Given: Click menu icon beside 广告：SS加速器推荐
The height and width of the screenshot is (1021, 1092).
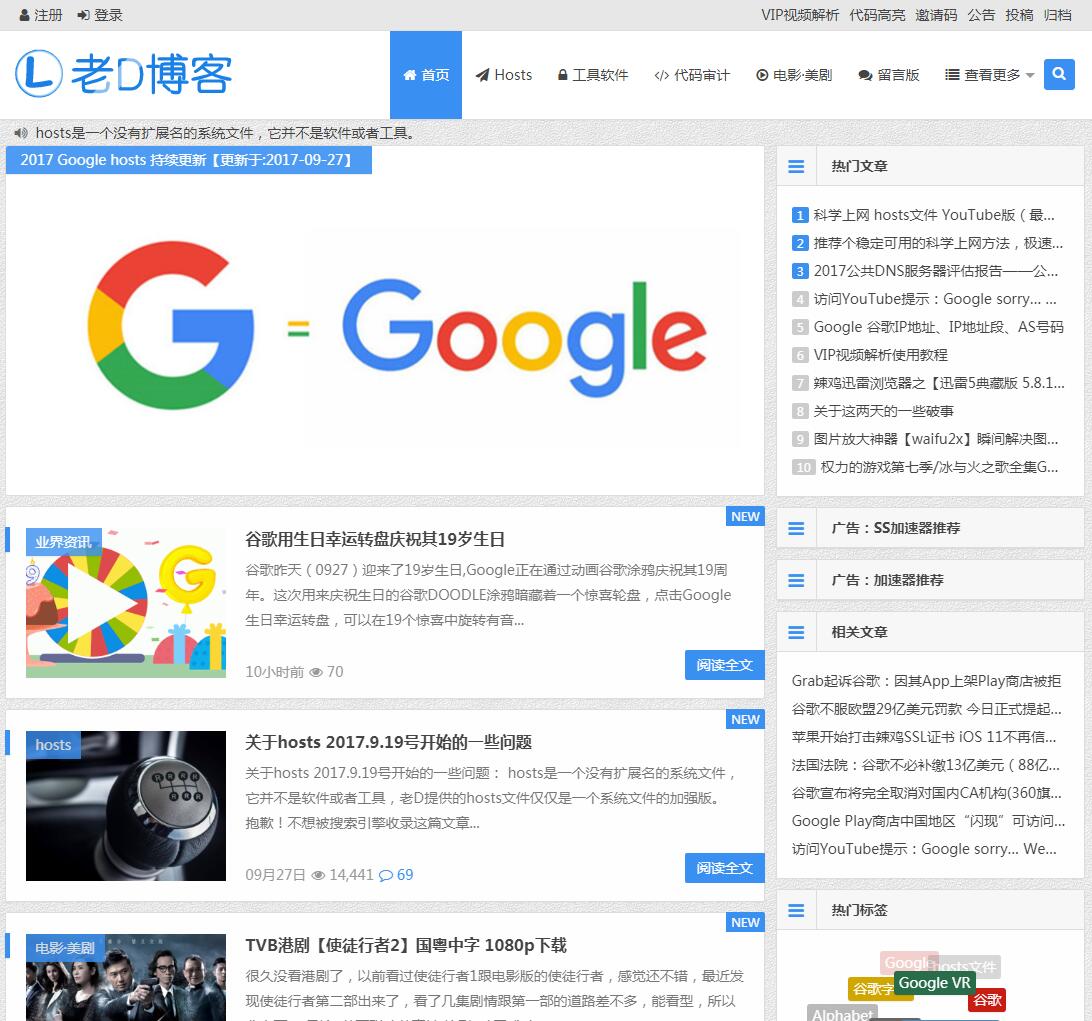Looking at the screenshot, I should coord(796,528).
